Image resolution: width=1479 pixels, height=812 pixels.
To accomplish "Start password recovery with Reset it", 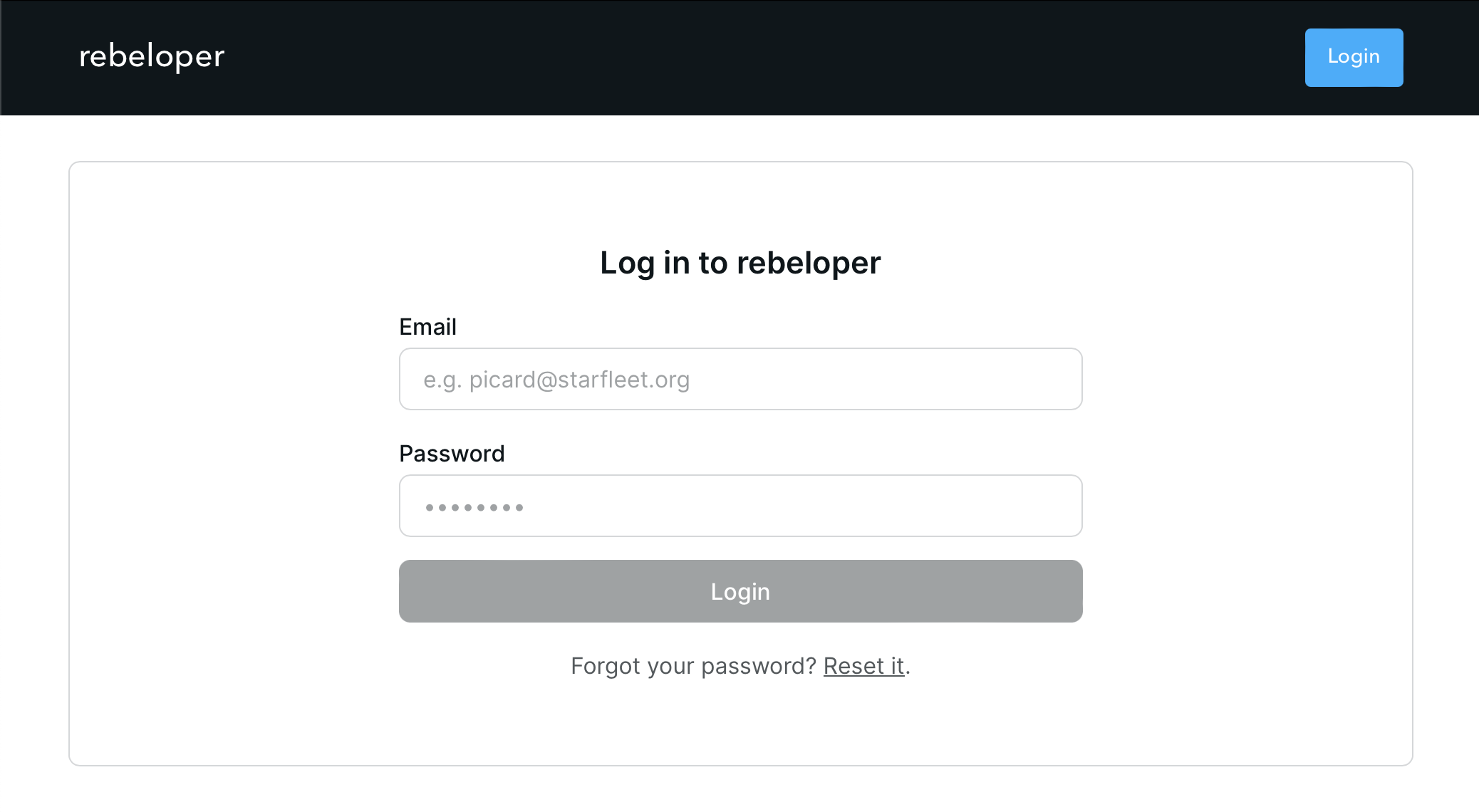I will [863, 666].
